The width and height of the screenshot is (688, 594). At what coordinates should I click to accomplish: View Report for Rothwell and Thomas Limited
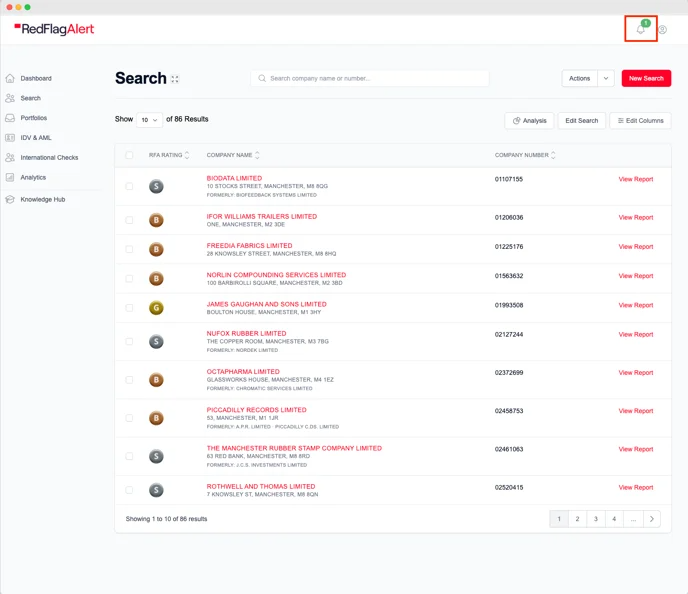[x=636, y=487]
